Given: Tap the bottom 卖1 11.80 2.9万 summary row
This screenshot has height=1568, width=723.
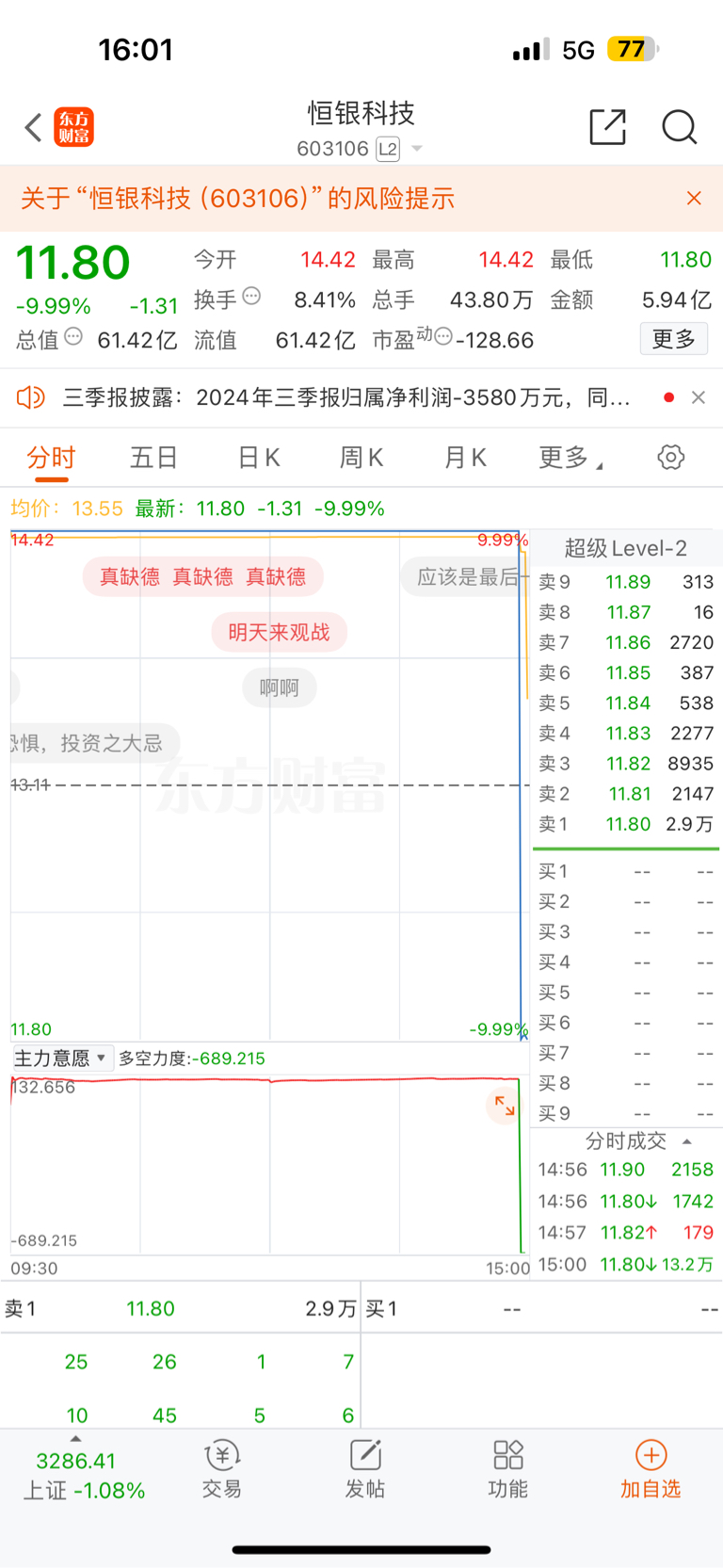Looking at the screenshot, I should pos(181,1309).
